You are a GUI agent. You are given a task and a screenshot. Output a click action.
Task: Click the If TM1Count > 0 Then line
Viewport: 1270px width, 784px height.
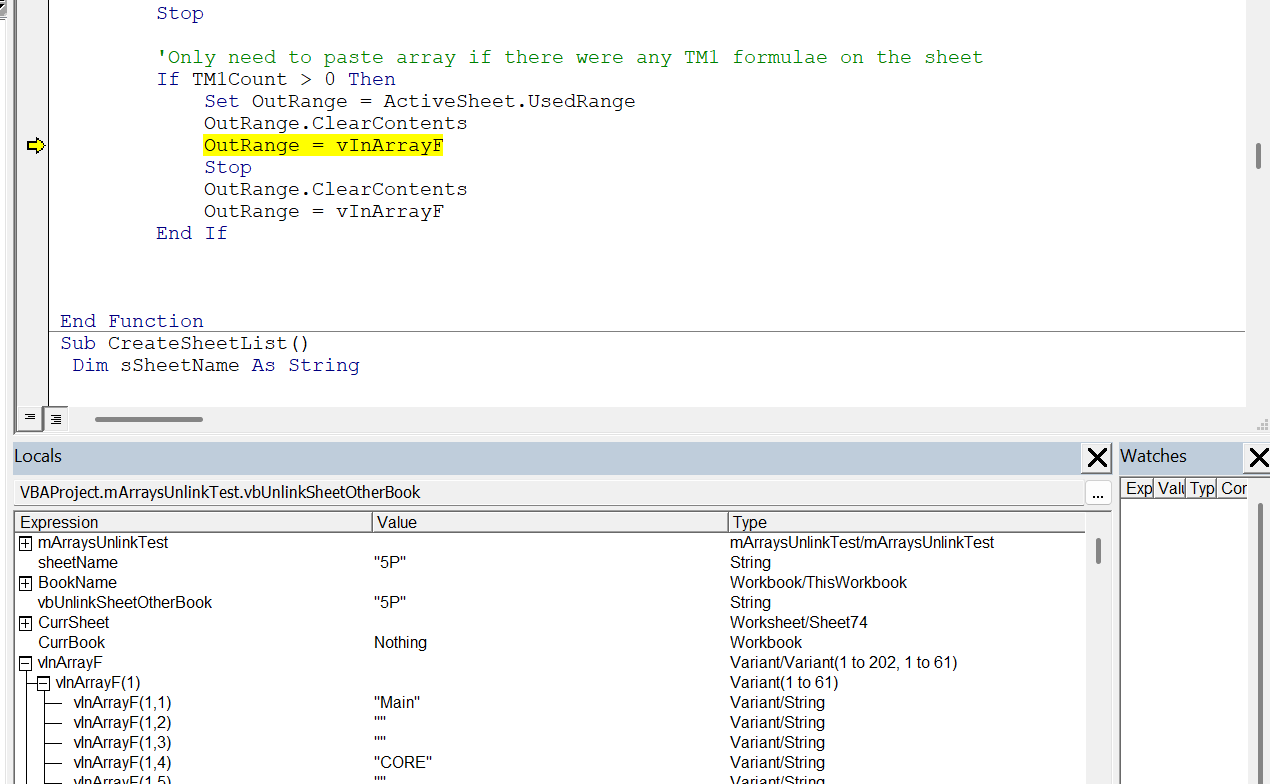275,80
